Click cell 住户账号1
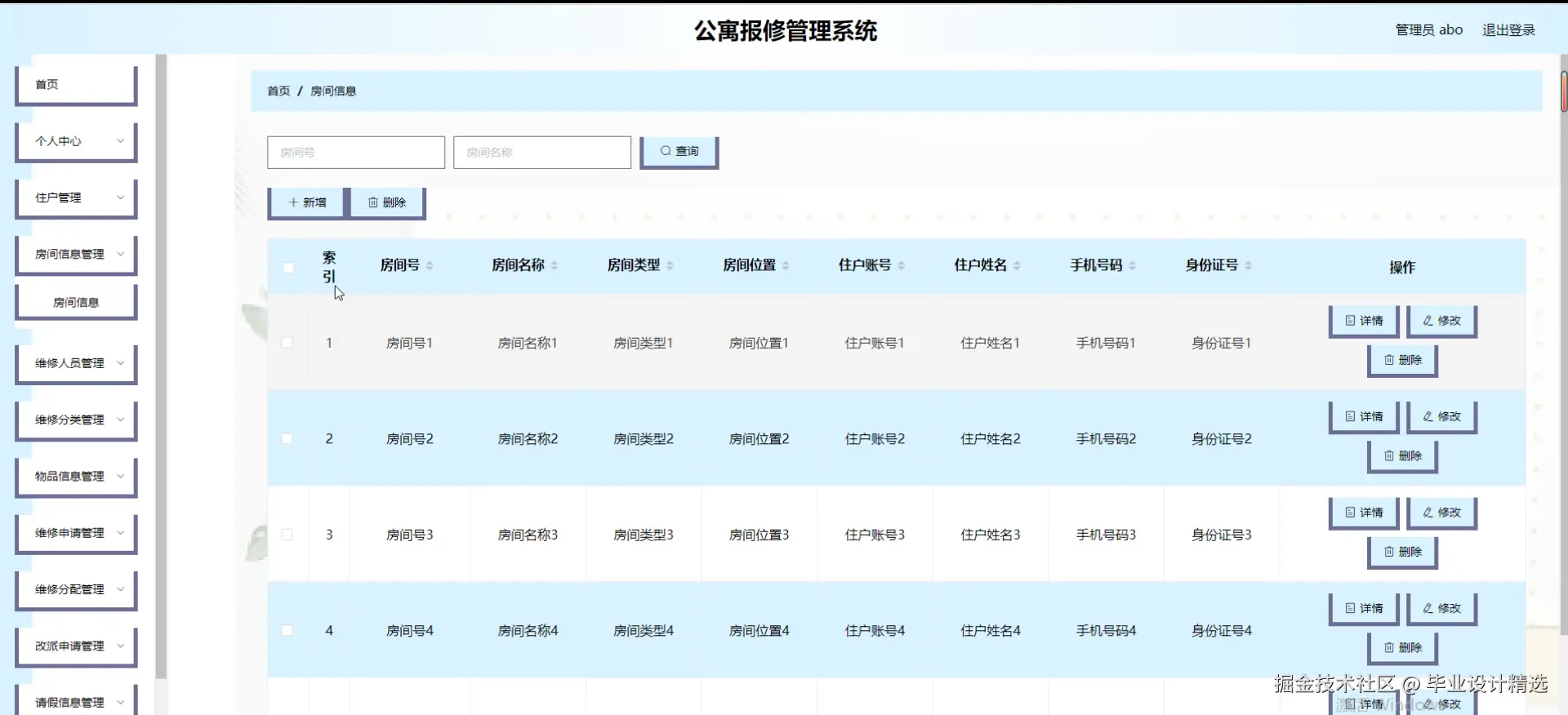 875,344
